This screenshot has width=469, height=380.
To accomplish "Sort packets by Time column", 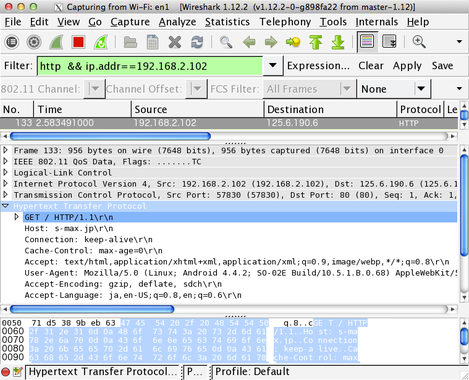I will point(82,109).
